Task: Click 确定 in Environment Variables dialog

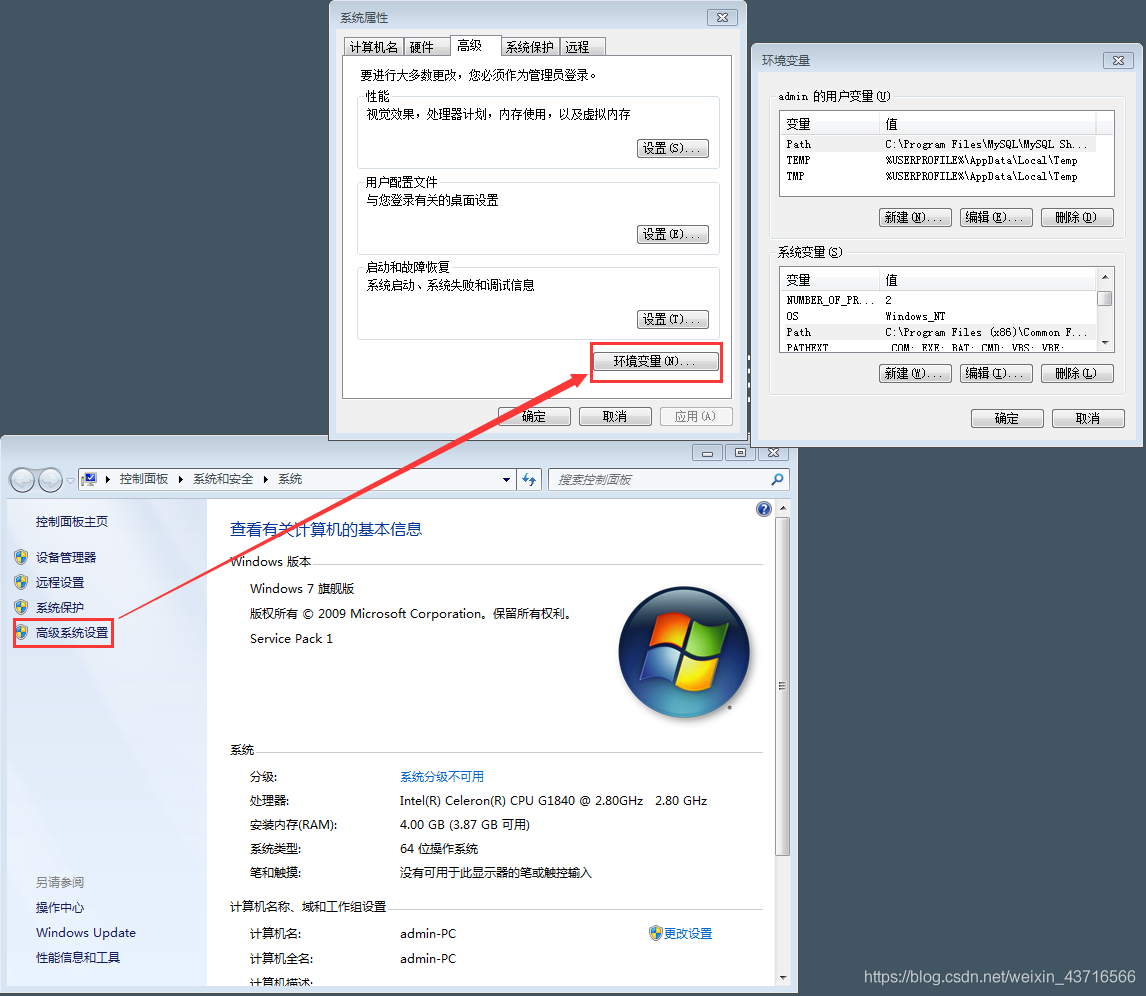Action: (1007, 419)
